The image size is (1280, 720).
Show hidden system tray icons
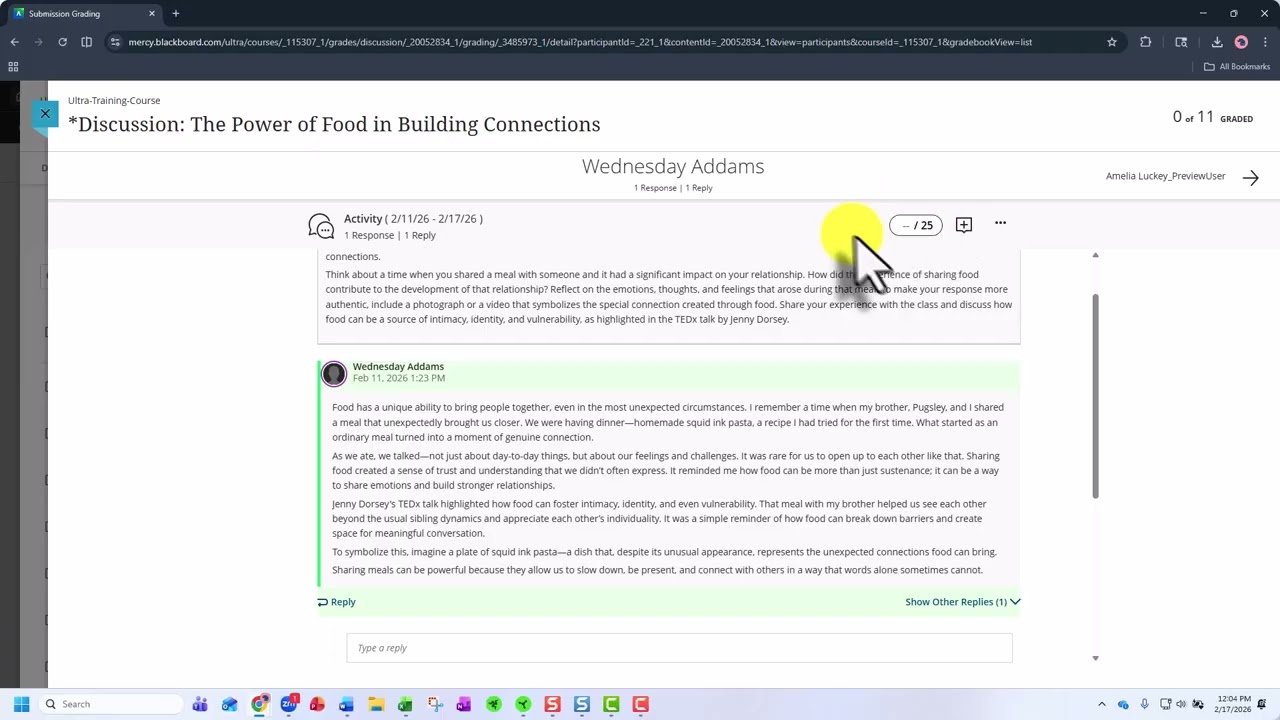pyautogui.click(x=1102, y=704)
